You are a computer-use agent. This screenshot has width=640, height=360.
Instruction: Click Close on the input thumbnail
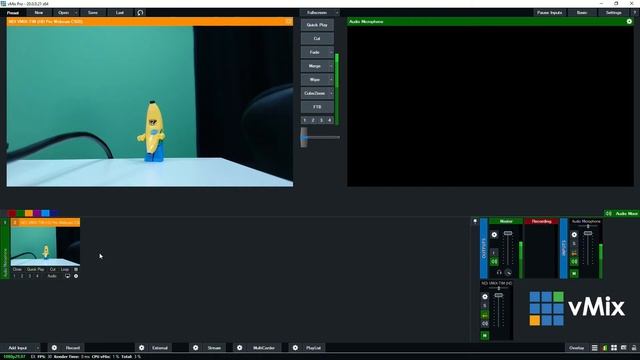17,269
